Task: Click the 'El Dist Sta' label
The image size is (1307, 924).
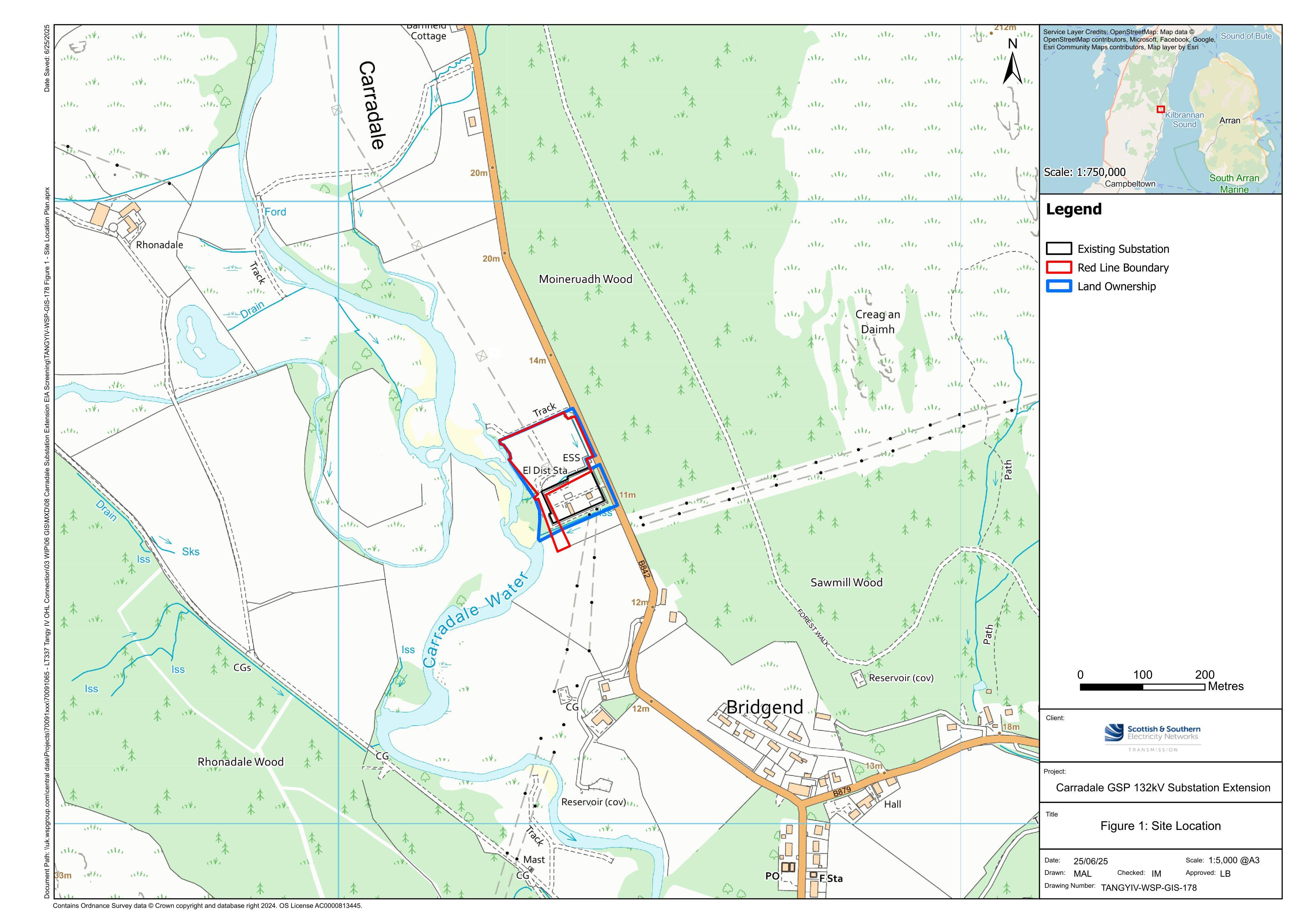Action: pos(545,470)
